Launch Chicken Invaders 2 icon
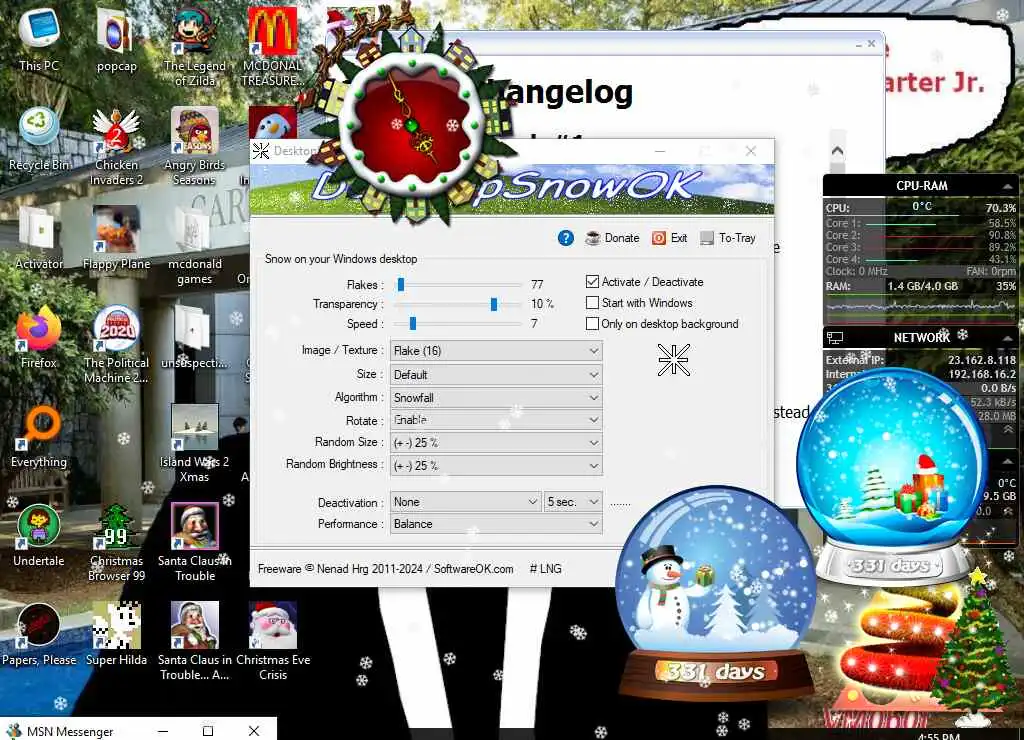This screenshot has height=740, width=1024. coord(116,145)
